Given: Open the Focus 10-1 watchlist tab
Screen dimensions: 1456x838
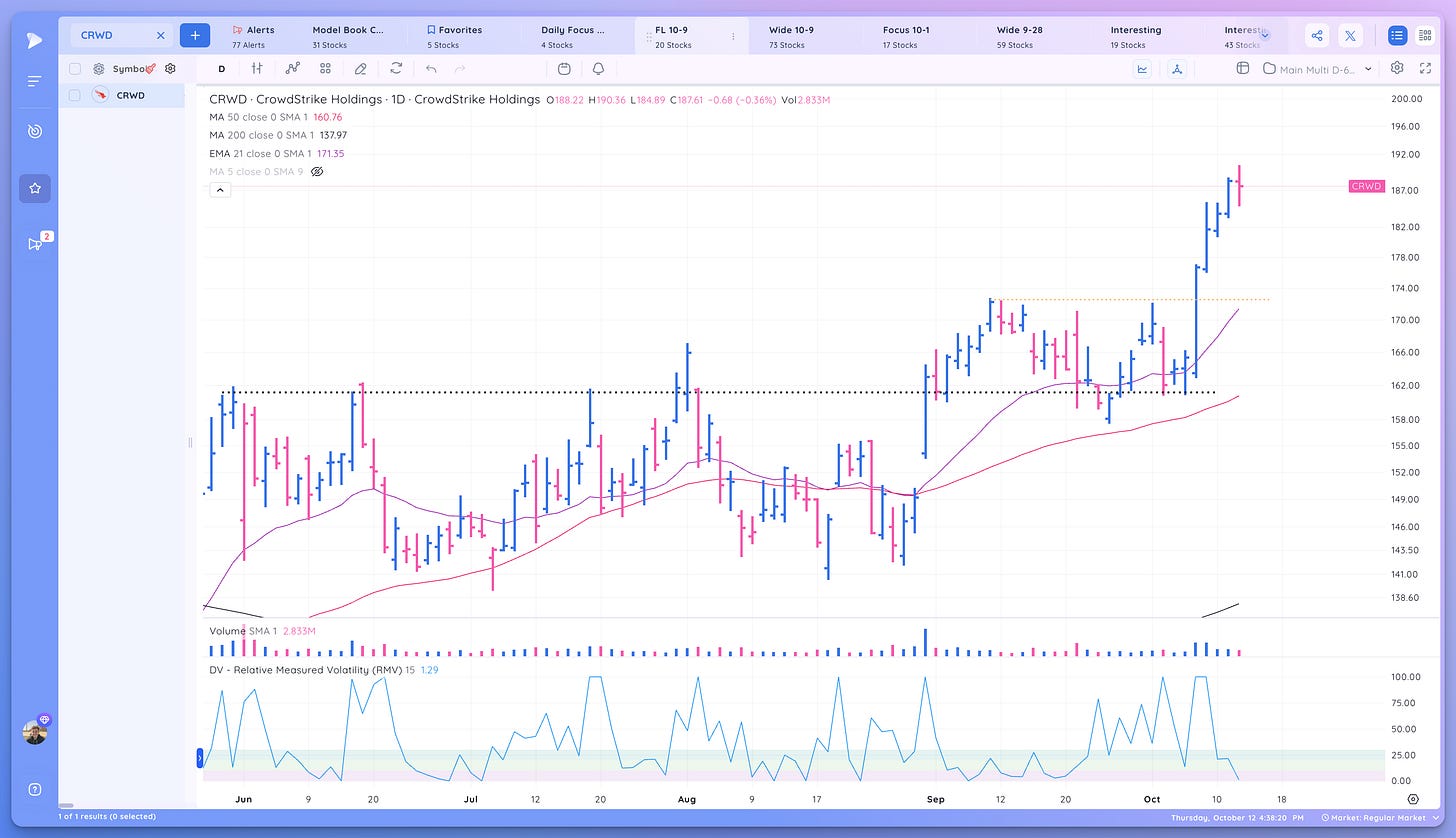Looking at the screenshot, I should coord(905,36).
